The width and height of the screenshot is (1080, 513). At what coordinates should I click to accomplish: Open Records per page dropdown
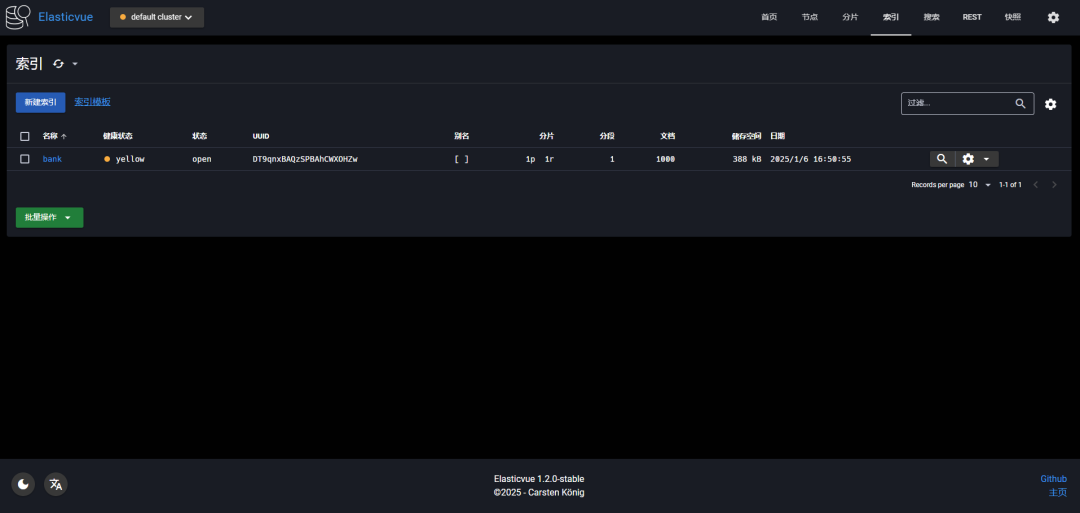pos(979,185)
